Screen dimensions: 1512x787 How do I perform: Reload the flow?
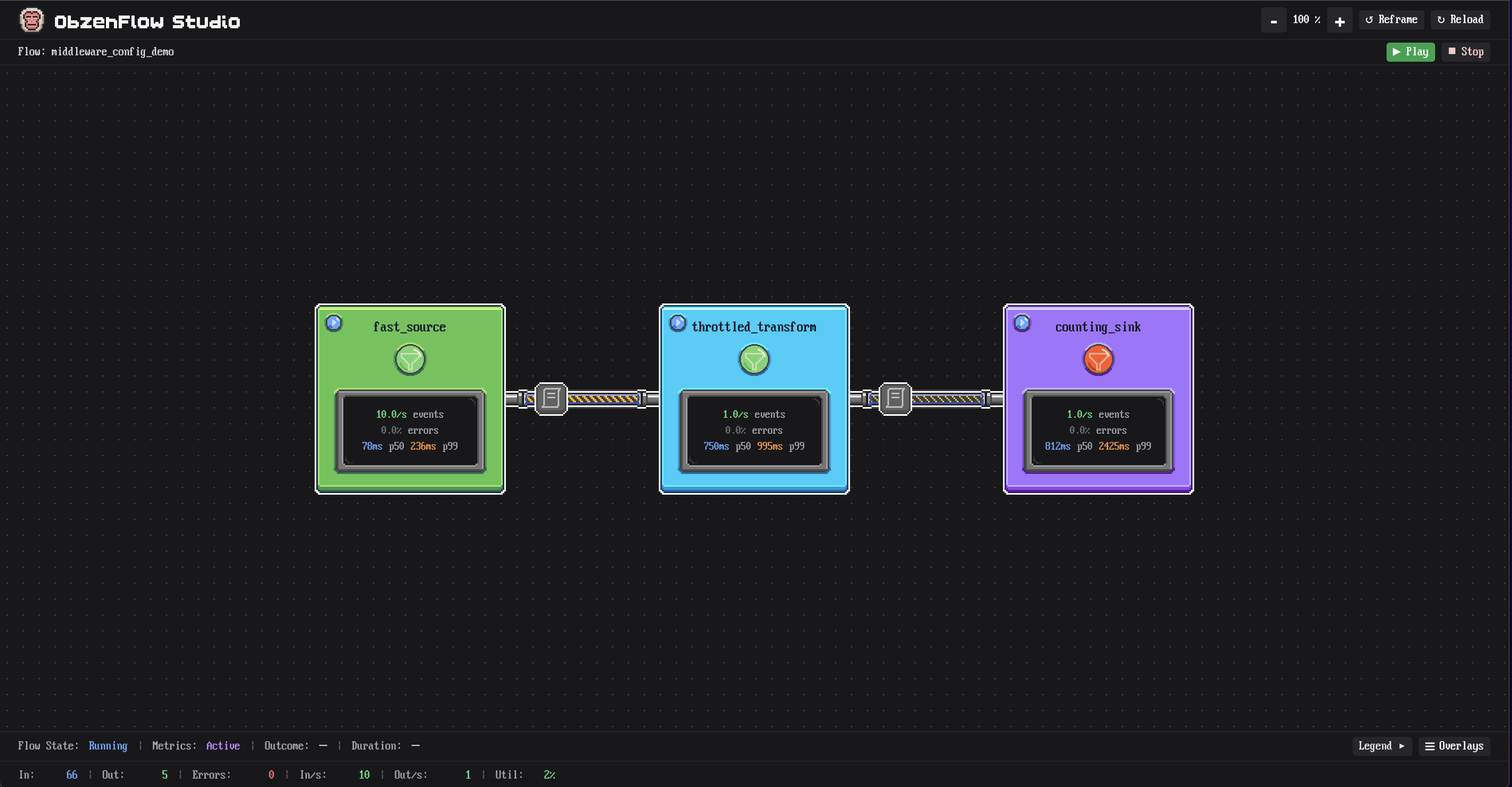pyautogui.click(x=1460, y=20)
